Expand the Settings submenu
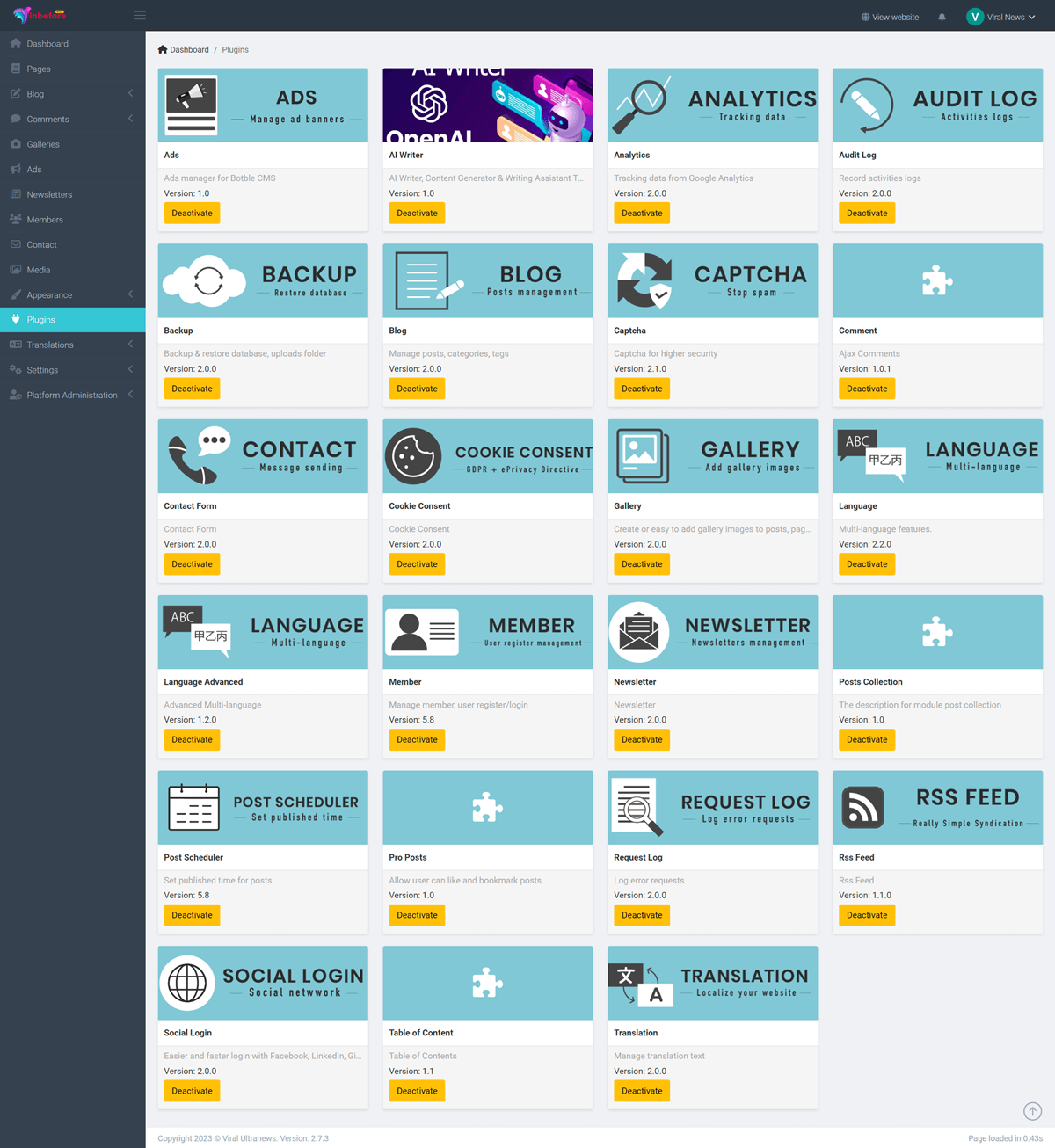The image size is (1055, 1148). point(39,369)
